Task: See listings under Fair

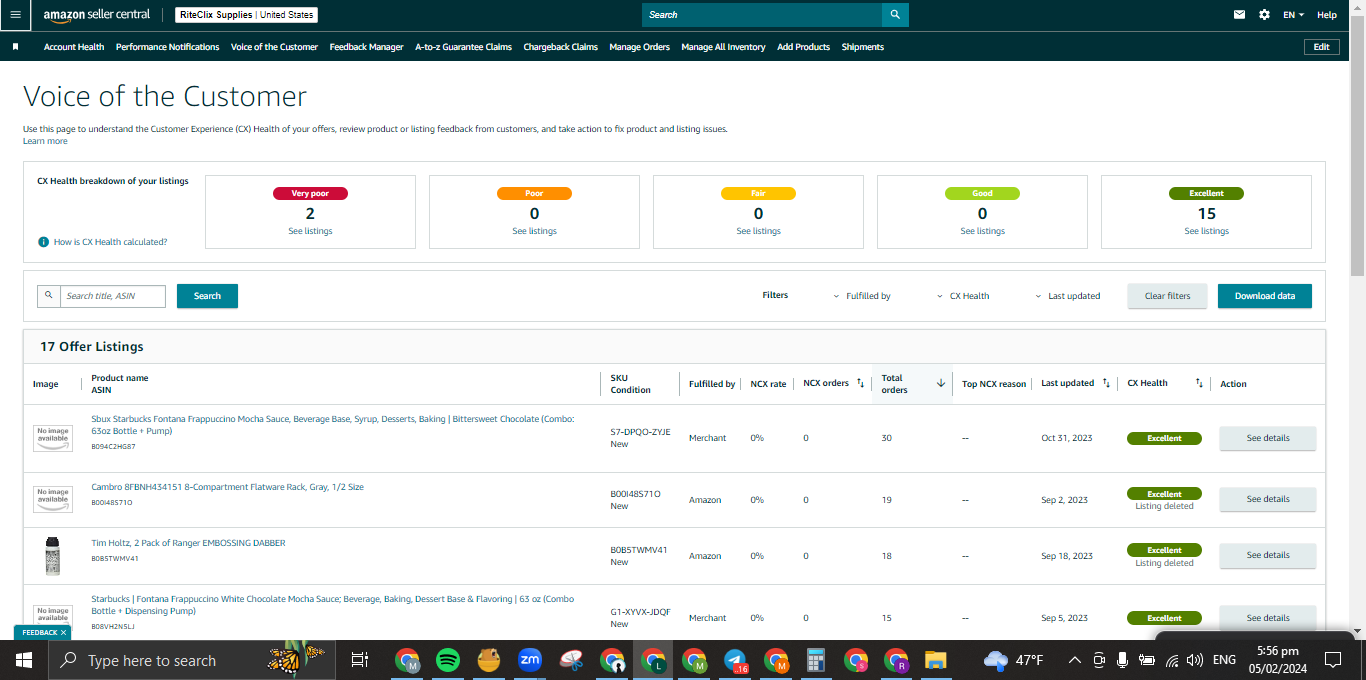Action: 758,231
